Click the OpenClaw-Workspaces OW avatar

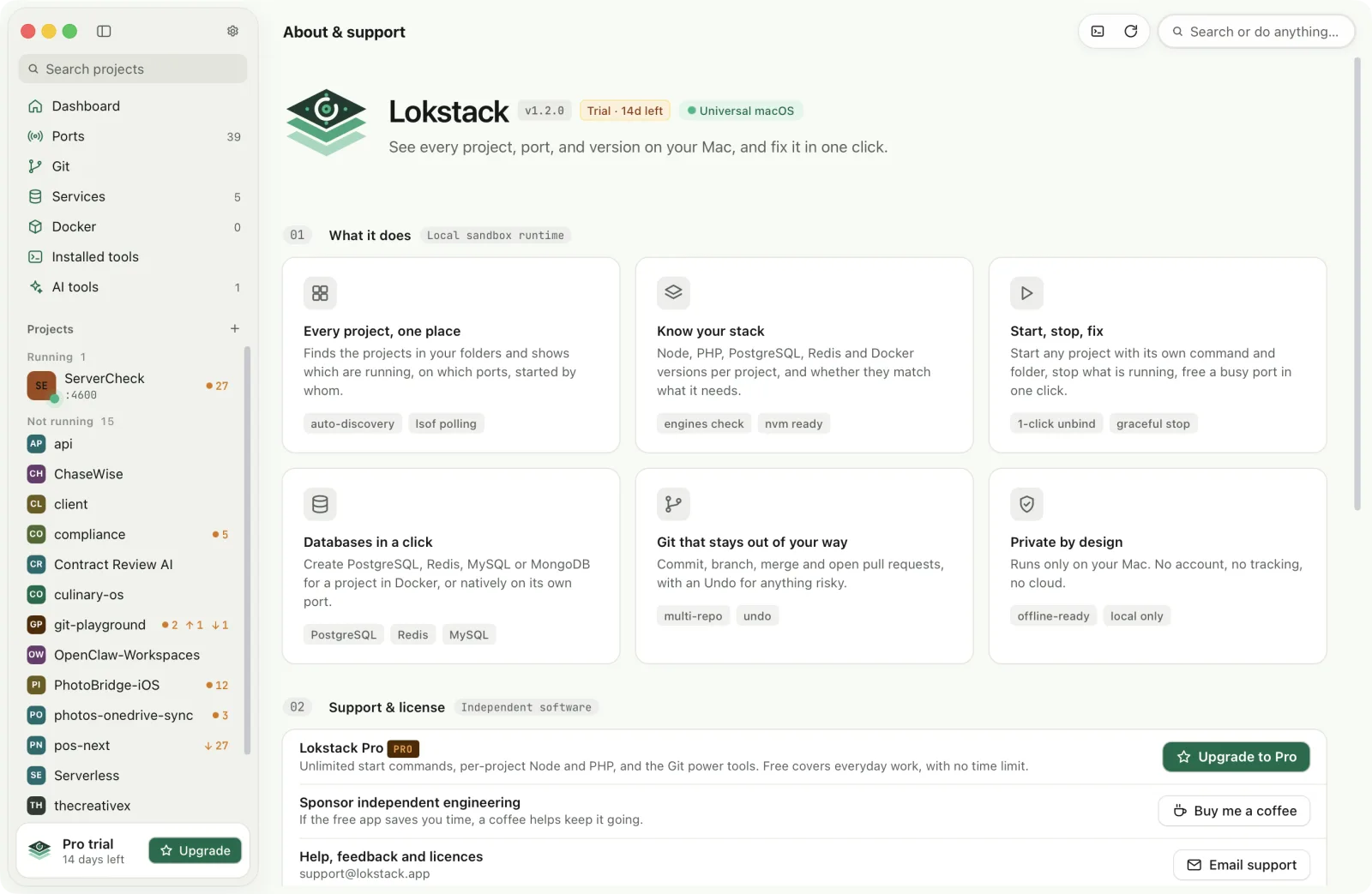[x=36, y=655]
